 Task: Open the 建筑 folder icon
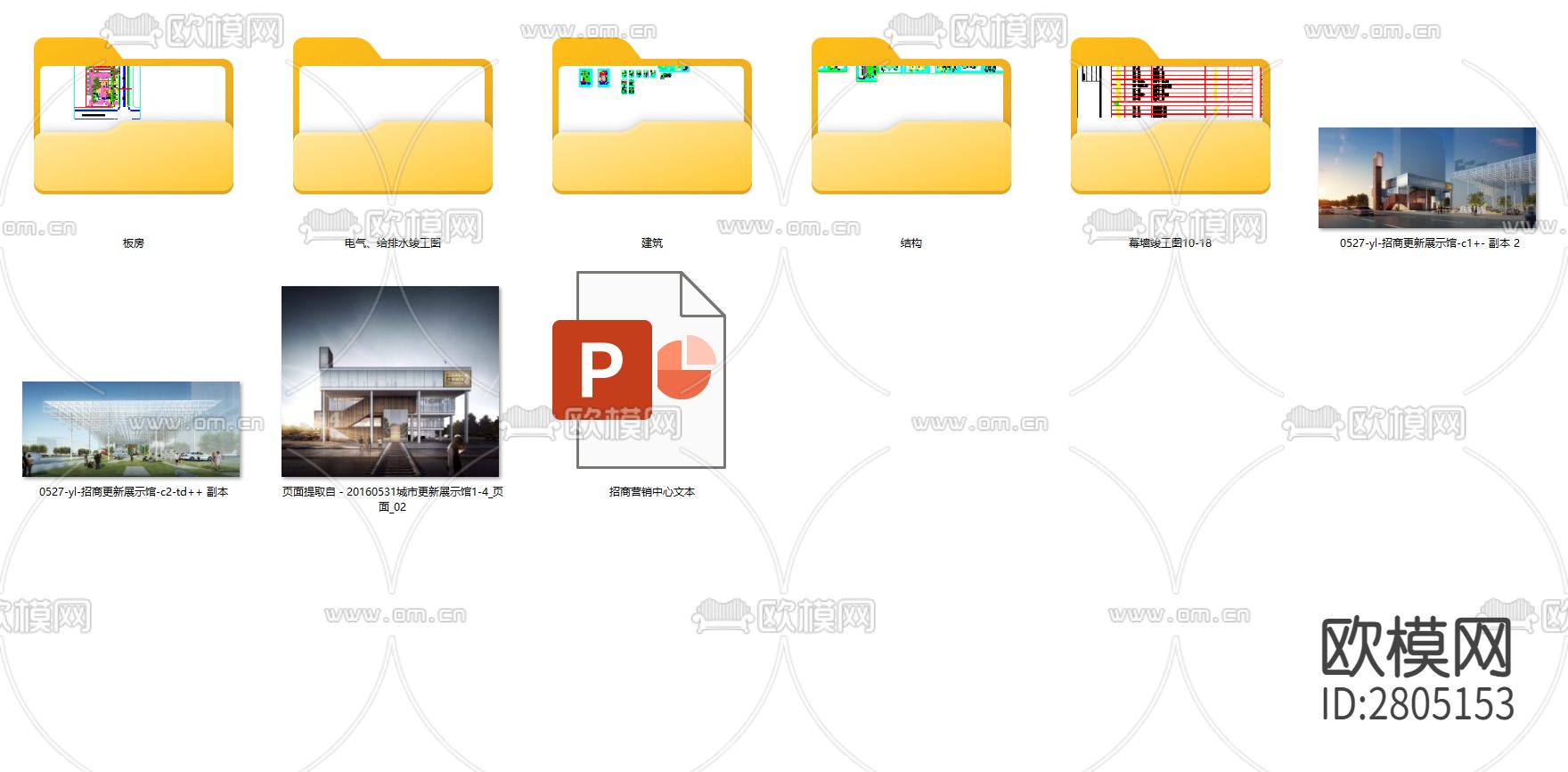coord(652,116)
